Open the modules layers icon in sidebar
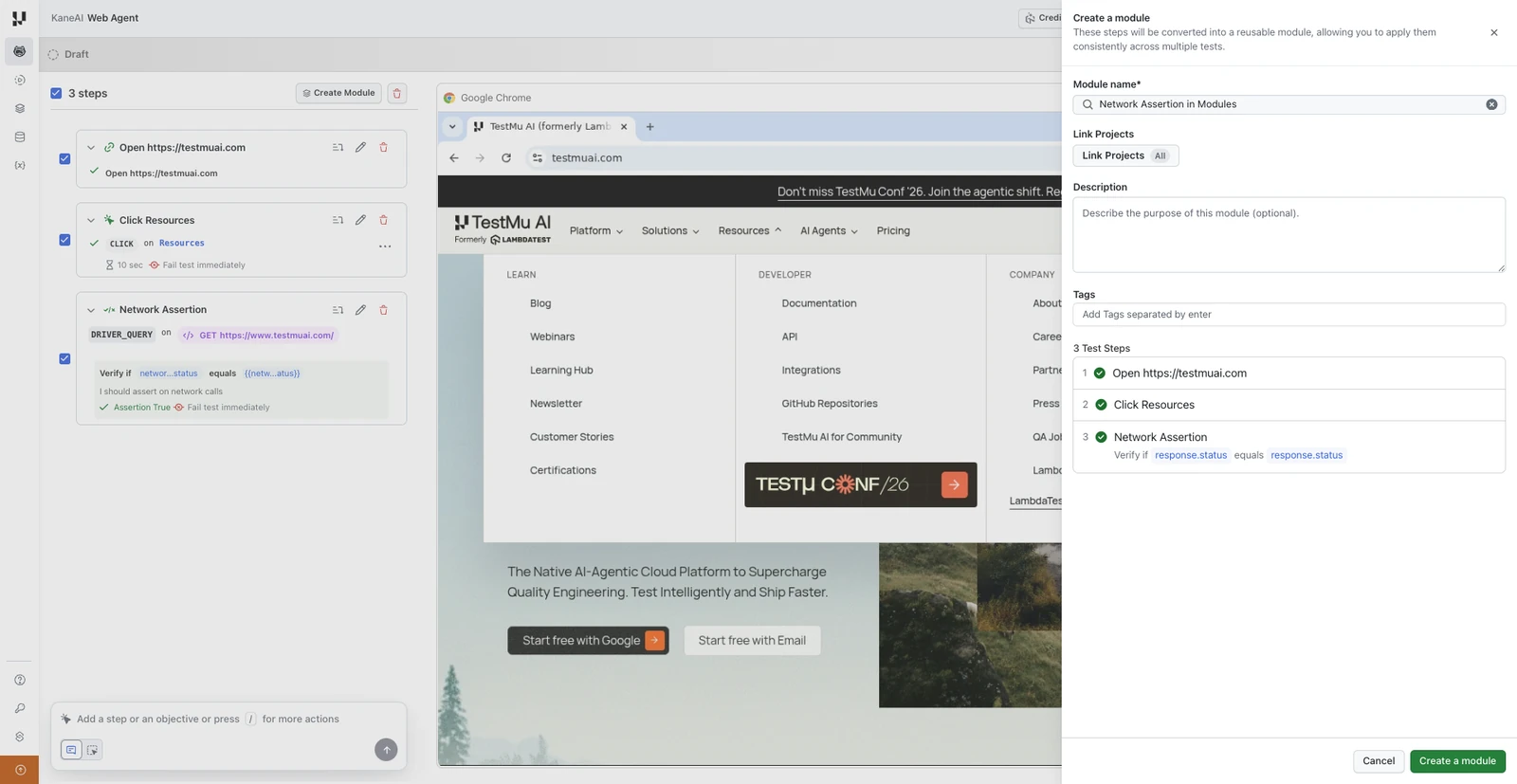Screen dimensions: 1517x784 coord(19,109)
